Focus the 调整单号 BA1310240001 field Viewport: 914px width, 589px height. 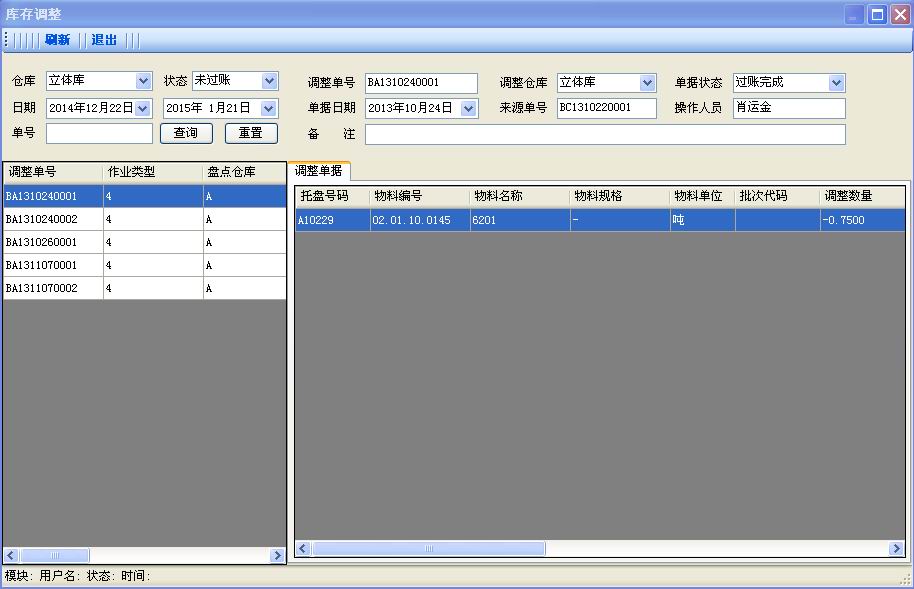421,83
